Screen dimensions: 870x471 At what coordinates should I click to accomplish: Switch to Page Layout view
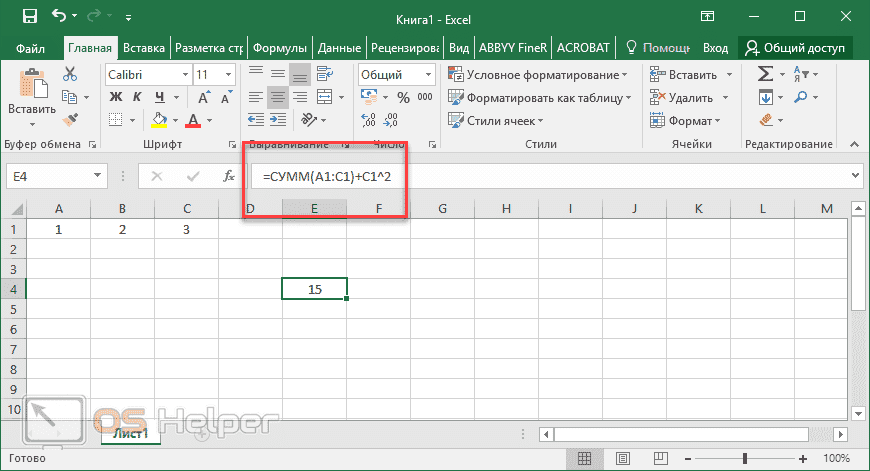pos(623,458)
